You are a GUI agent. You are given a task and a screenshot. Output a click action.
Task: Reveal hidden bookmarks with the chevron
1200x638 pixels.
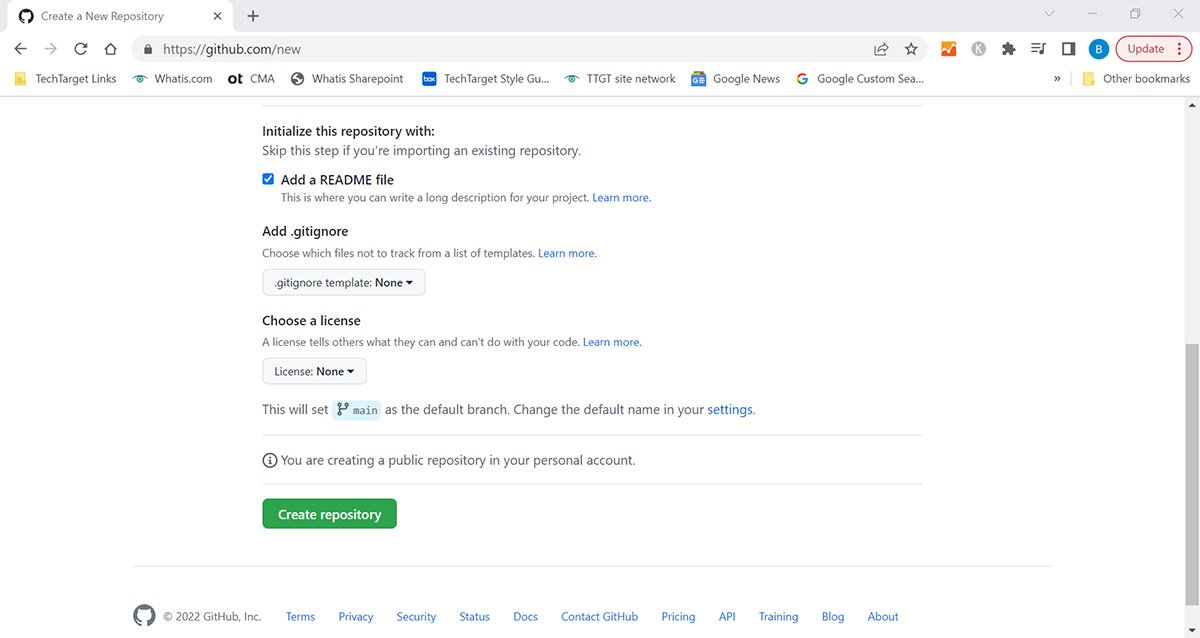tap(1057, 78)
